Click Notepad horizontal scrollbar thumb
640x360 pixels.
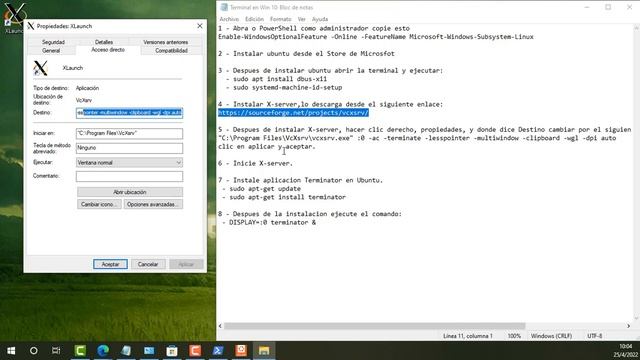click(374, 326)
